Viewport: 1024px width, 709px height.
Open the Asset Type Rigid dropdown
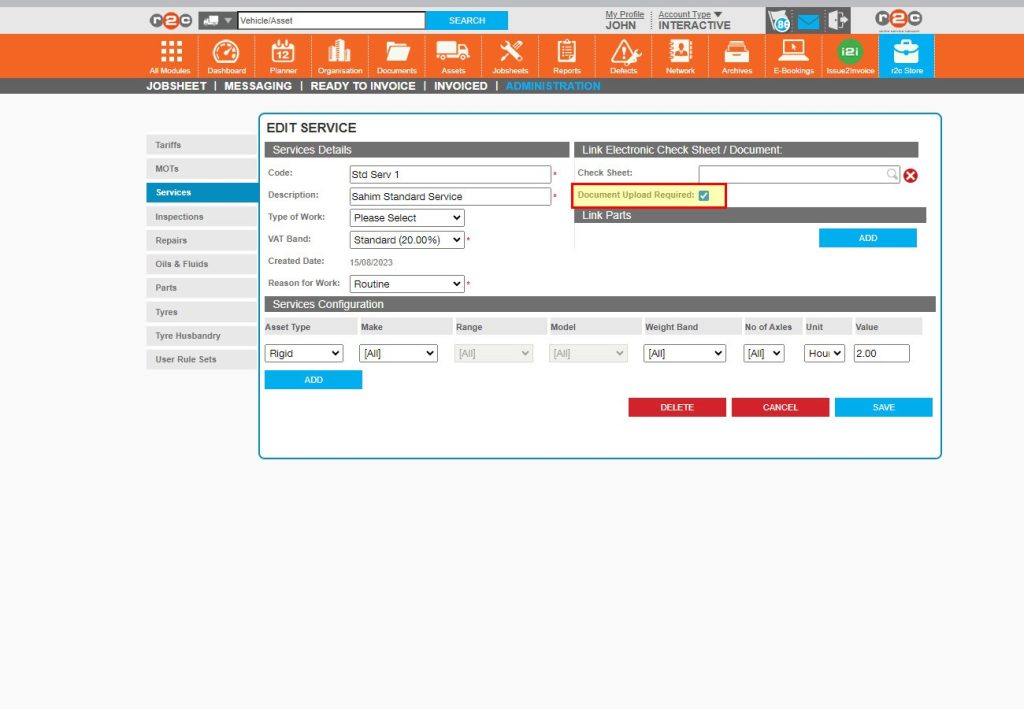(x=304, y=353)
